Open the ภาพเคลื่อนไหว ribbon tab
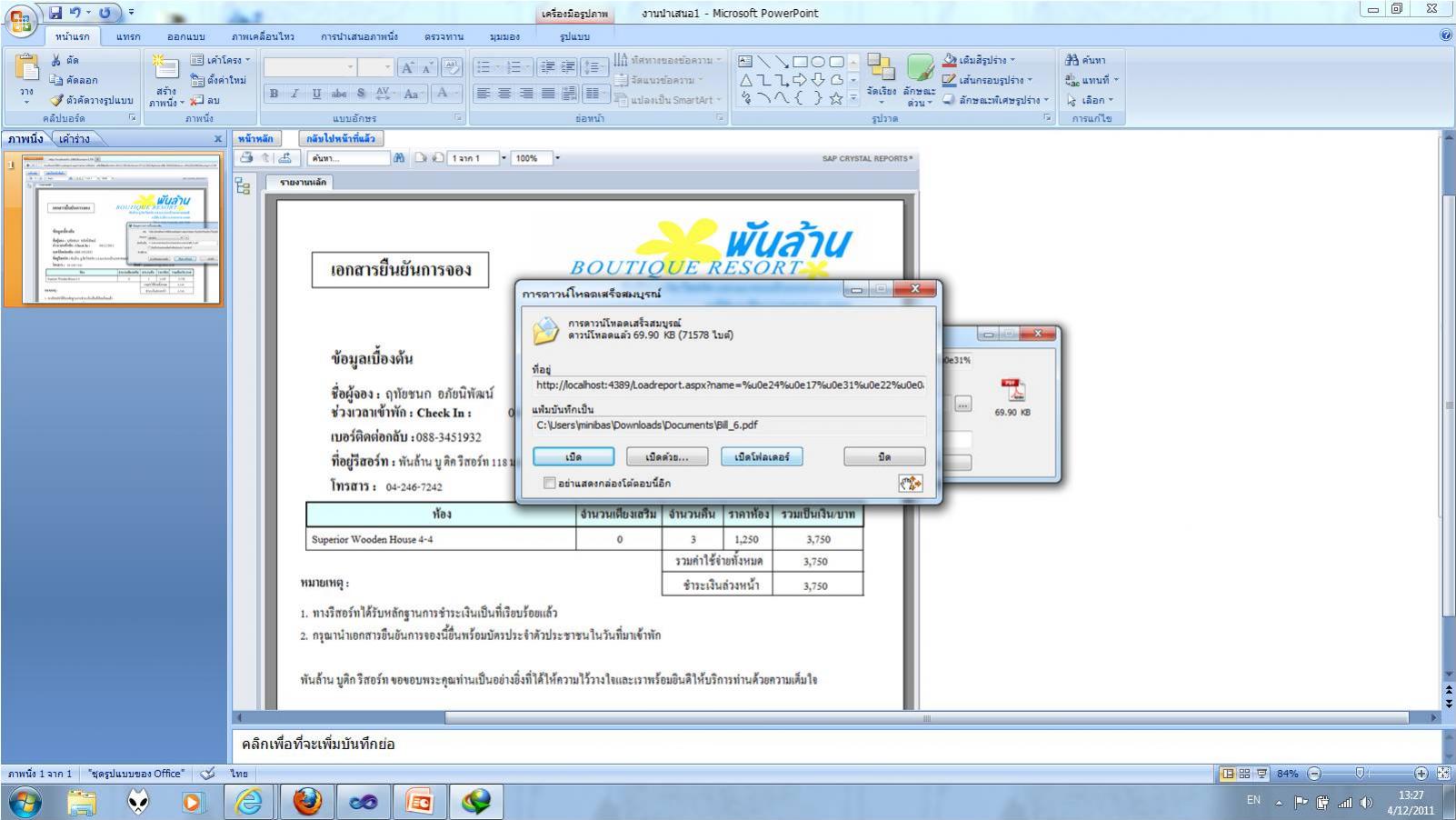This screenshot has width=1456, height=820. (x=263, y=36)
